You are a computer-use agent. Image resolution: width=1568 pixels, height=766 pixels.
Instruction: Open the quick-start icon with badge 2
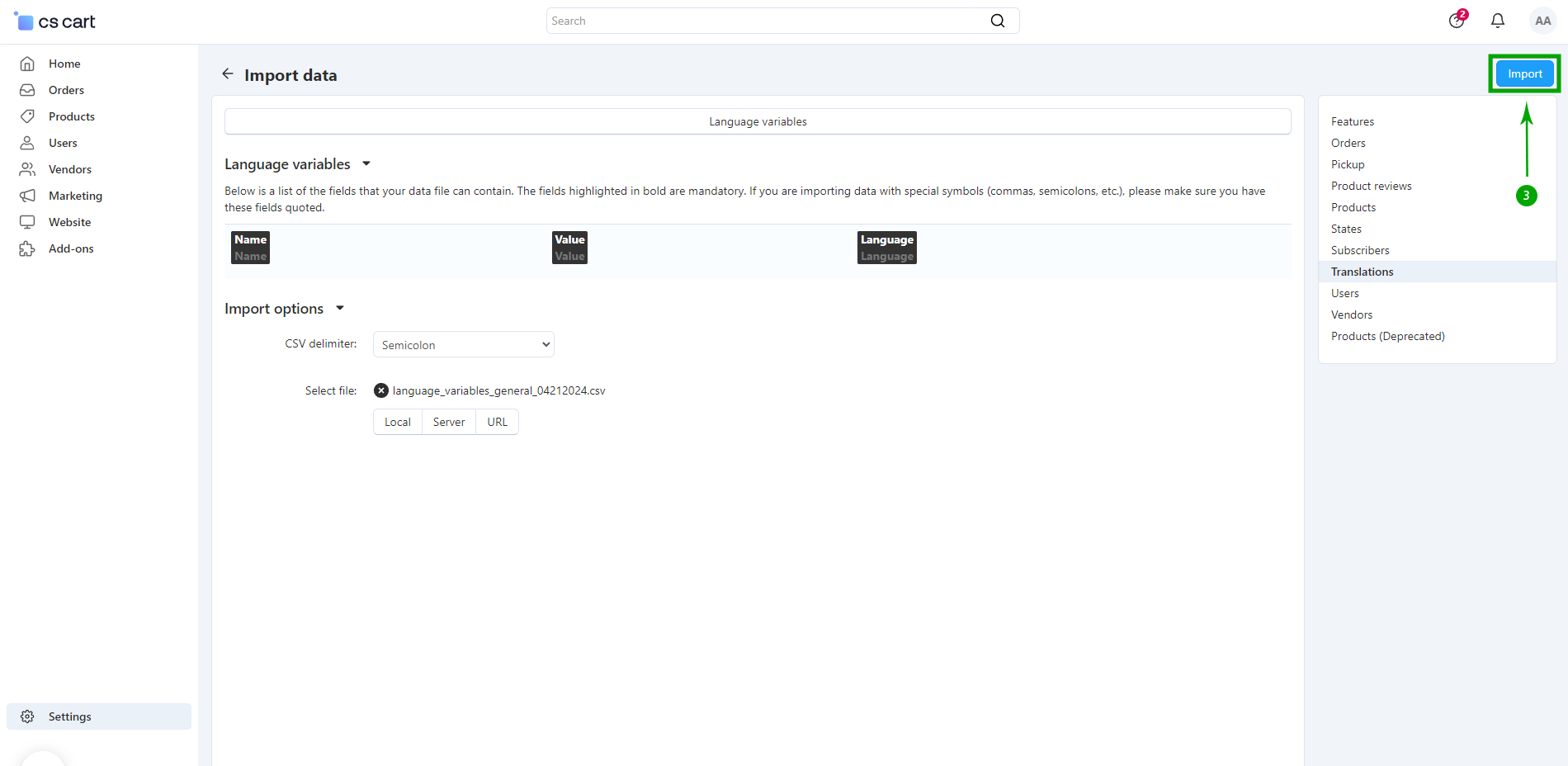pyautogui.click(x=1457, y=21)
